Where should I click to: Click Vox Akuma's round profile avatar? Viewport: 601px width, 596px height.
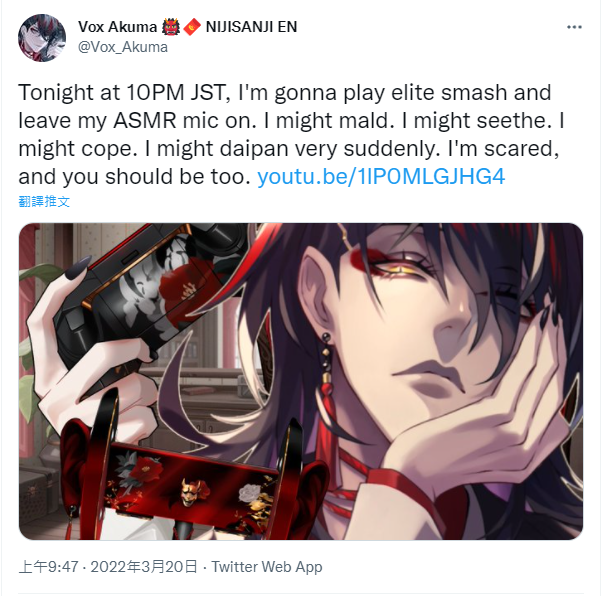click(x=42, y=38)
